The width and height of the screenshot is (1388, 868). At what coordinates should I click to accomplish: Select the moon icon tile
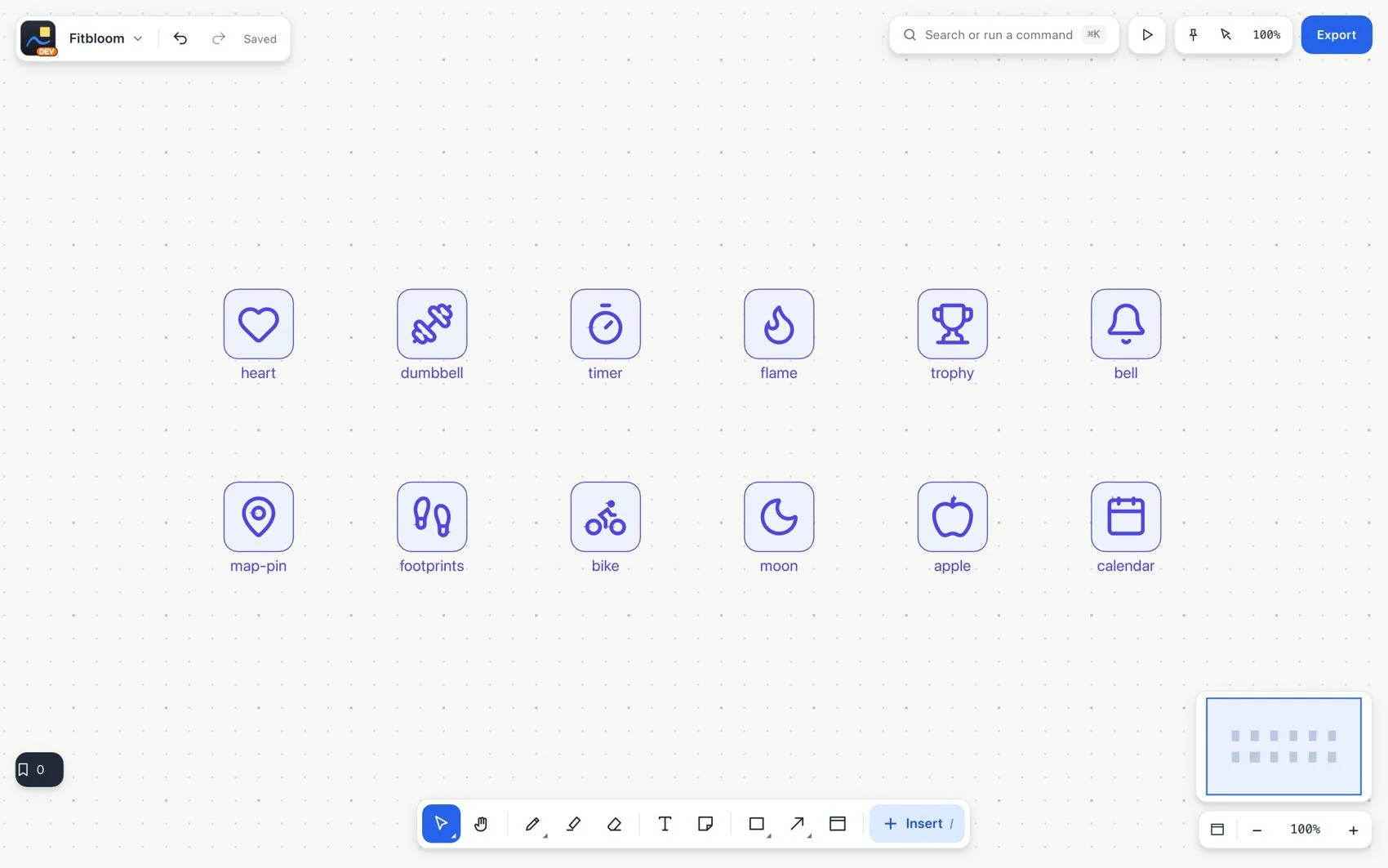coord(779,516)
